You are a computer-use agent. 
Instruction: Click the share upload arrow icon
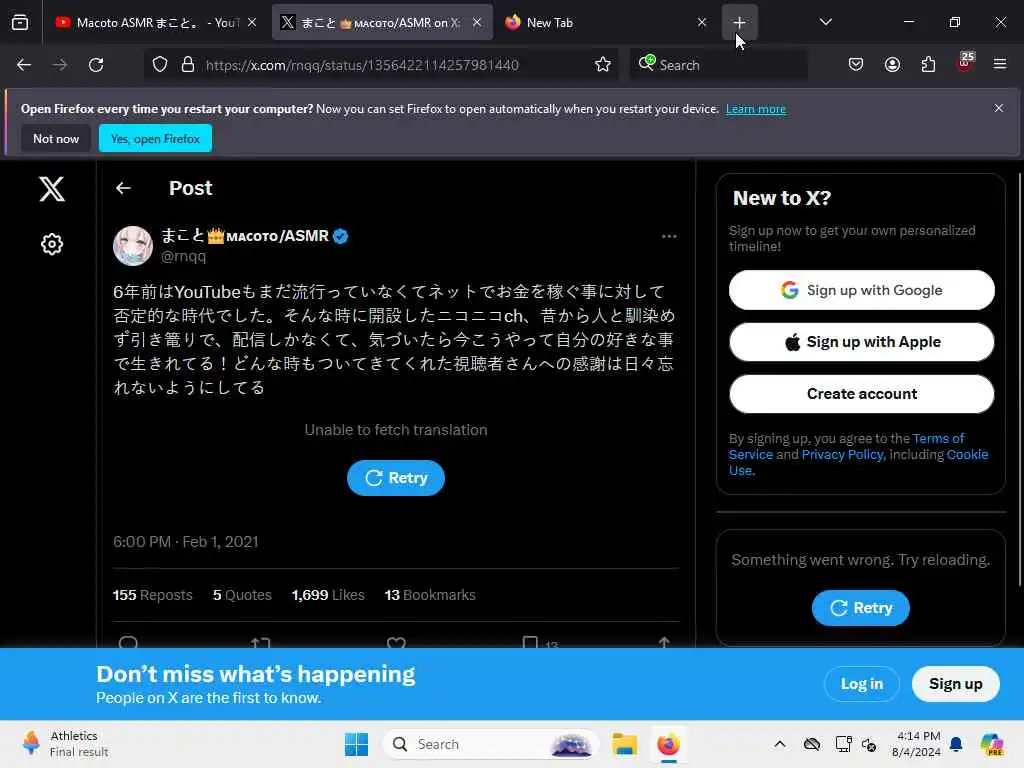click(x=664, y=643)
